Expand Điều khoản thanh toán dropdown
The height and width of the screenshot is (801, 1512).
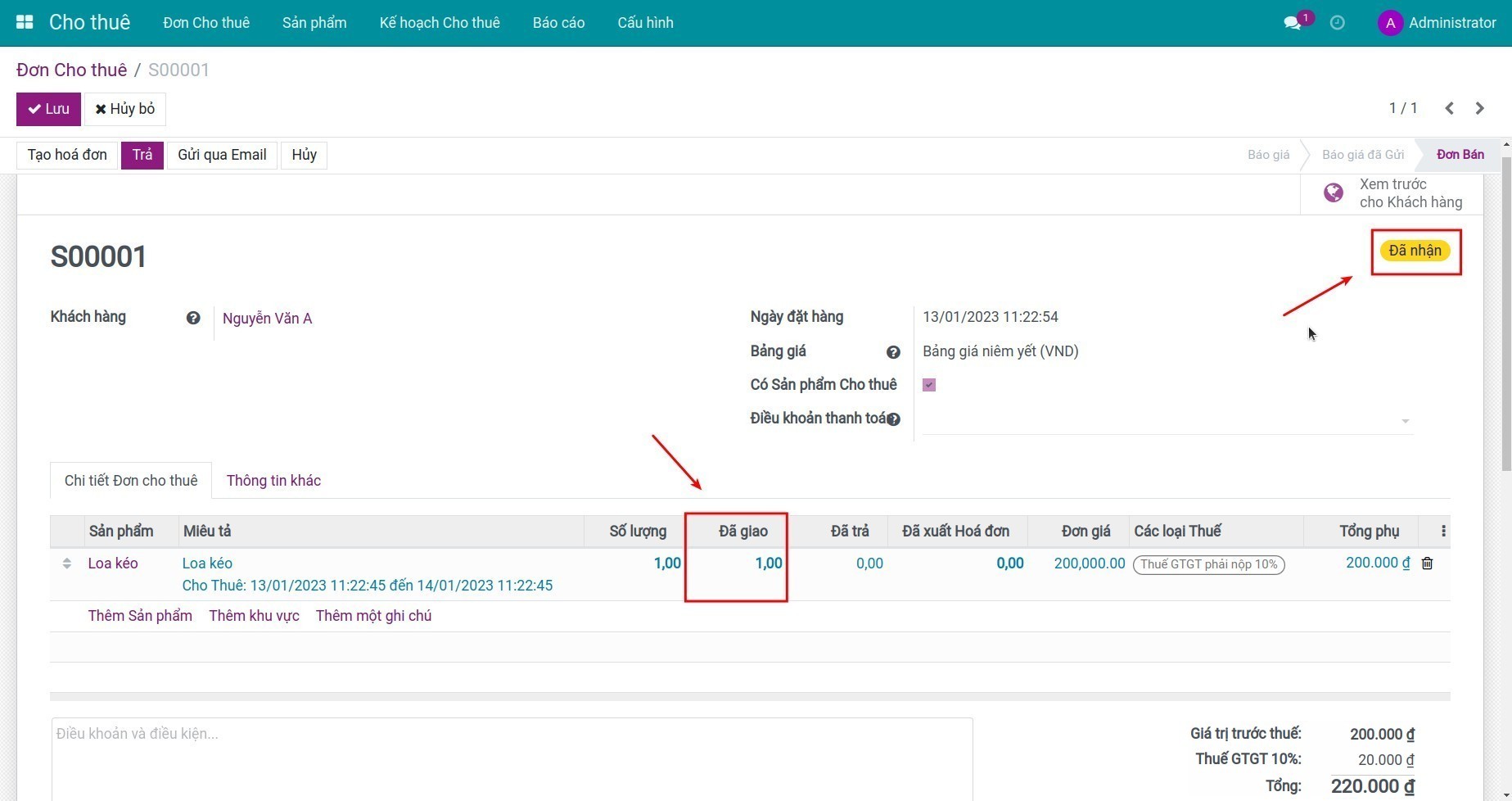pos(1405,421)
